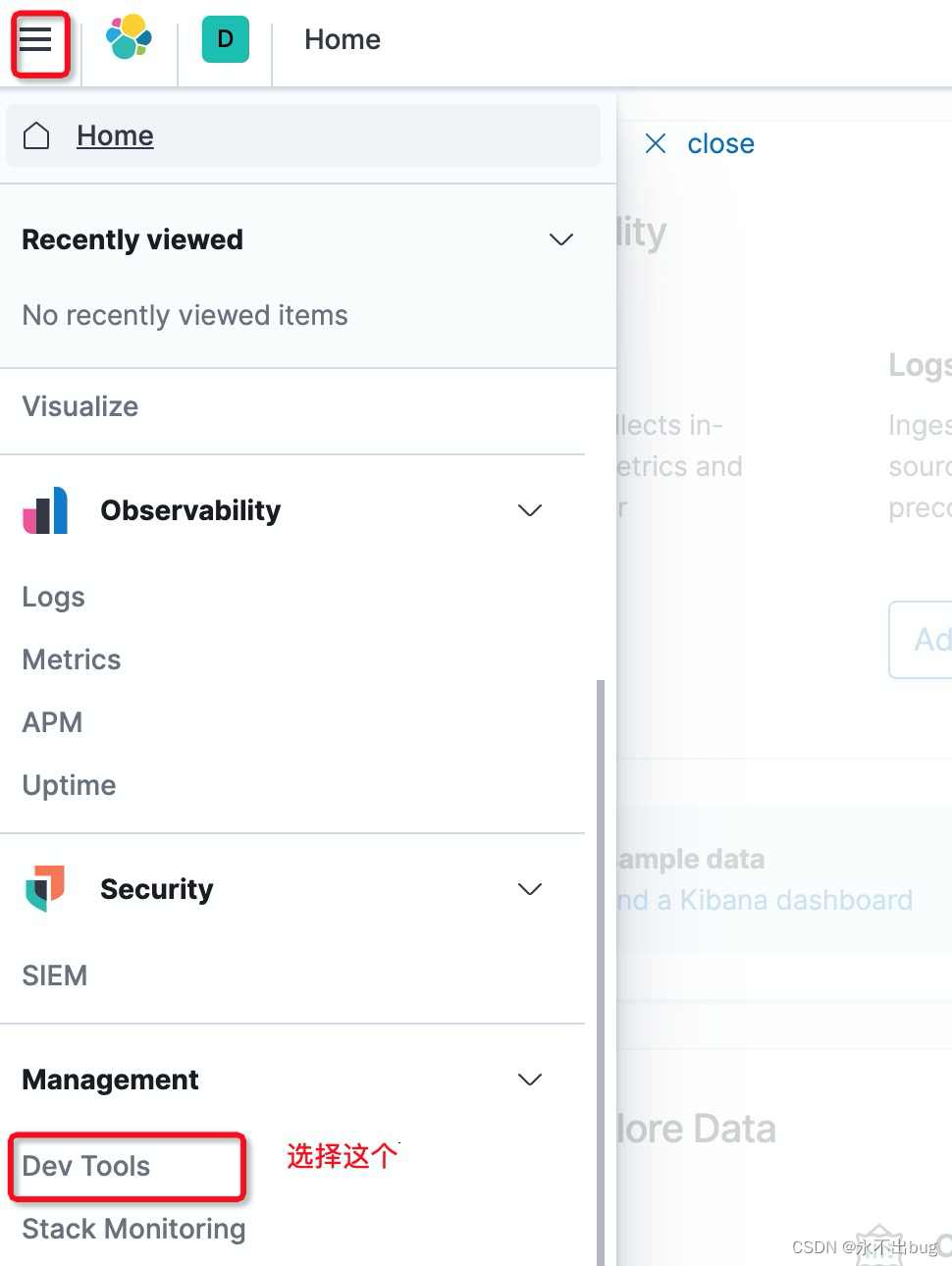The image size is (952, 1266).
Task: Click the Elastic logo icon
Action: [x=129, y=38]
